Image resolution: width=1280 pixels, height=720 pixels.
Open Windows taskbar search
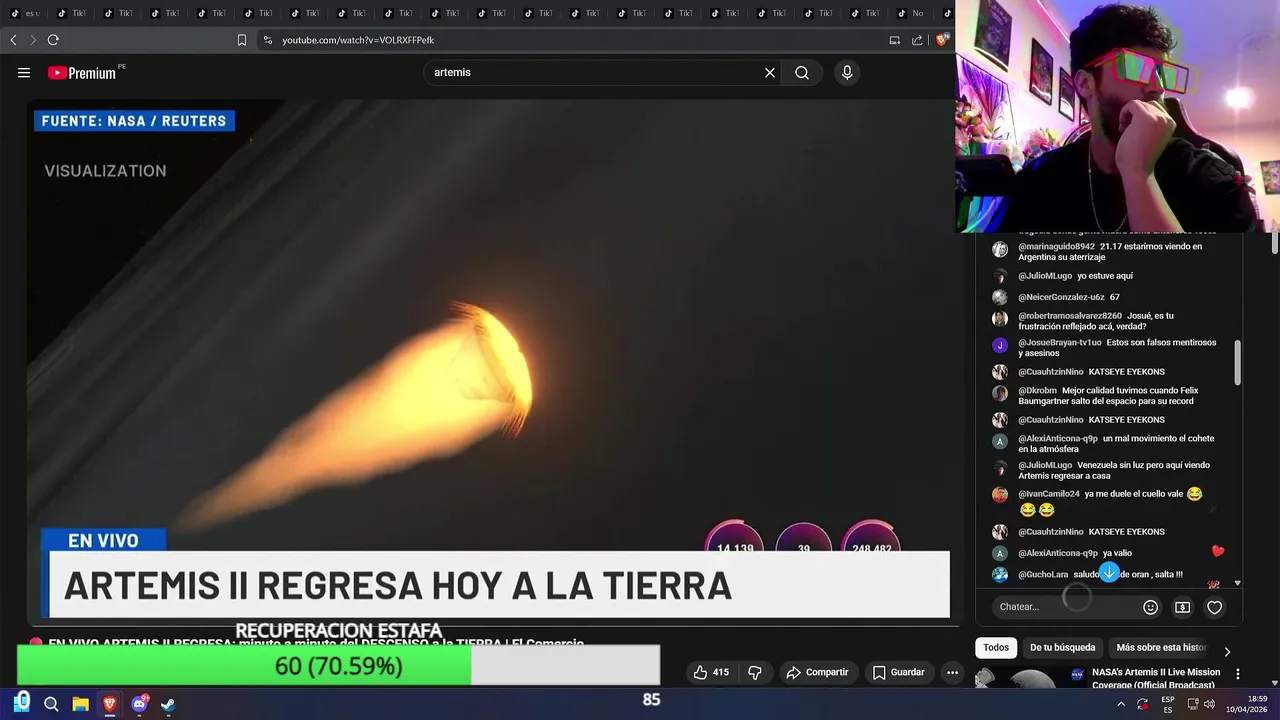51,704
